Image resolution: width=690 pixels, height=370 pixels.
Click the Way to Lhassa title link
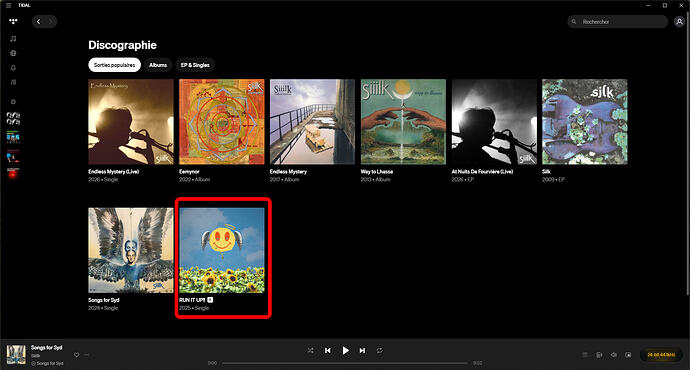click(x=377, y=172)
